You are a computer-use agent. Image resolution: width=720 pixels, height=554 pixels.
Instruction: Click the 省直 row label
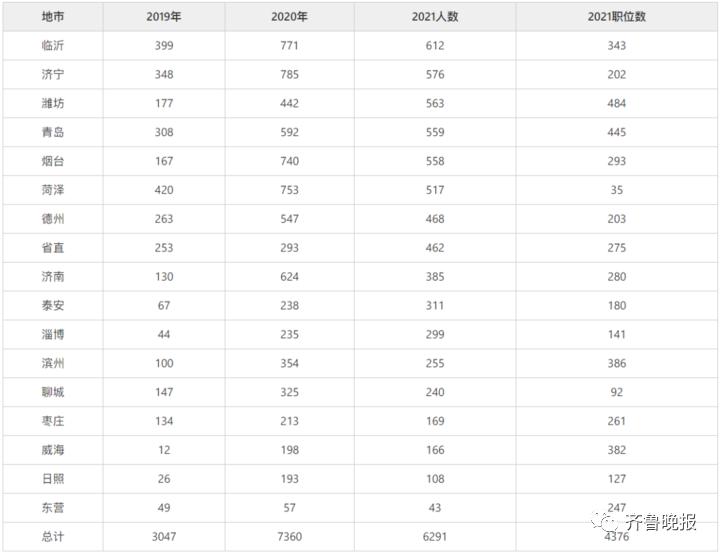click(53, 248)
